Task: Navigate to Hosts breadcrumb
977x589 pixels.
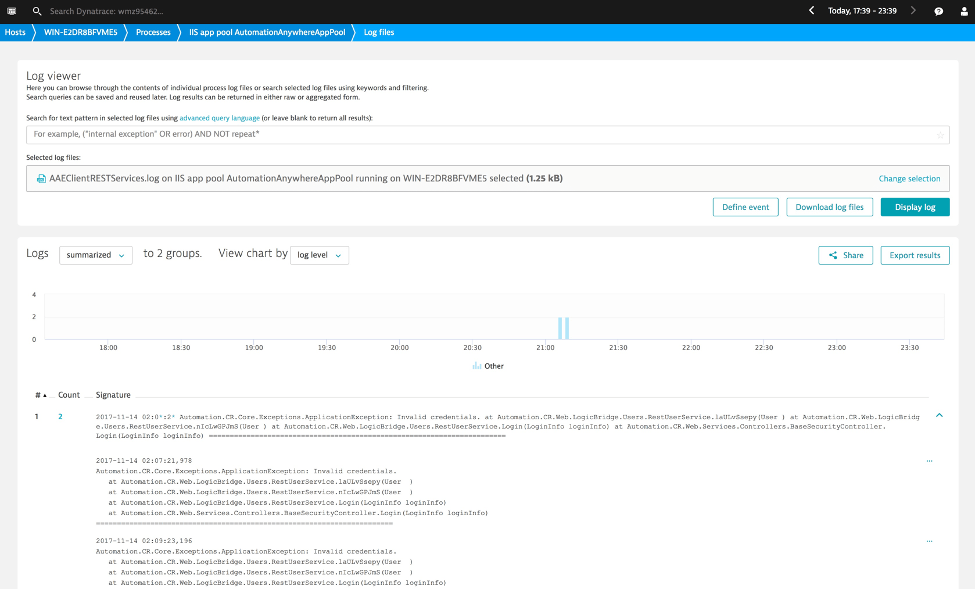Action: (15, 32)
